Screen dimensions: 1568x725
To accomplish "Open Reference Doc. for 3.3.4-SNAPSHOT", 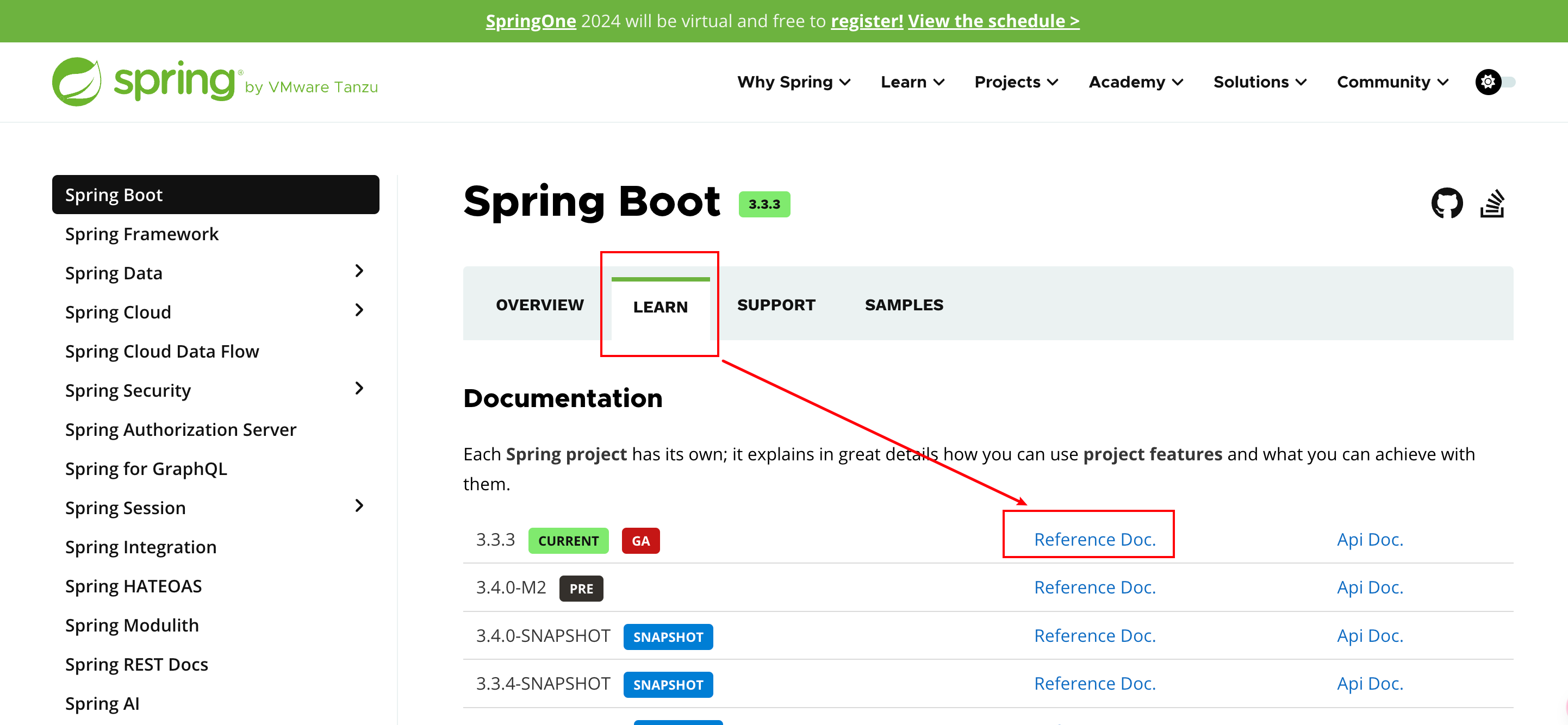I will click(1094, 684).
